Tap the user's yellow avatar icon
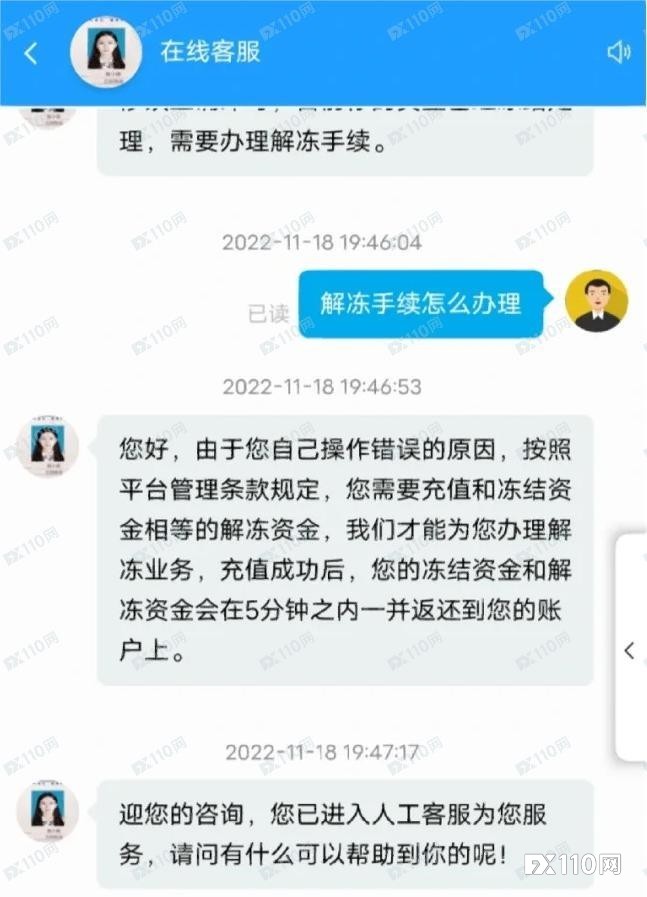This screenshot has width=647, height=897. (596, 301)
